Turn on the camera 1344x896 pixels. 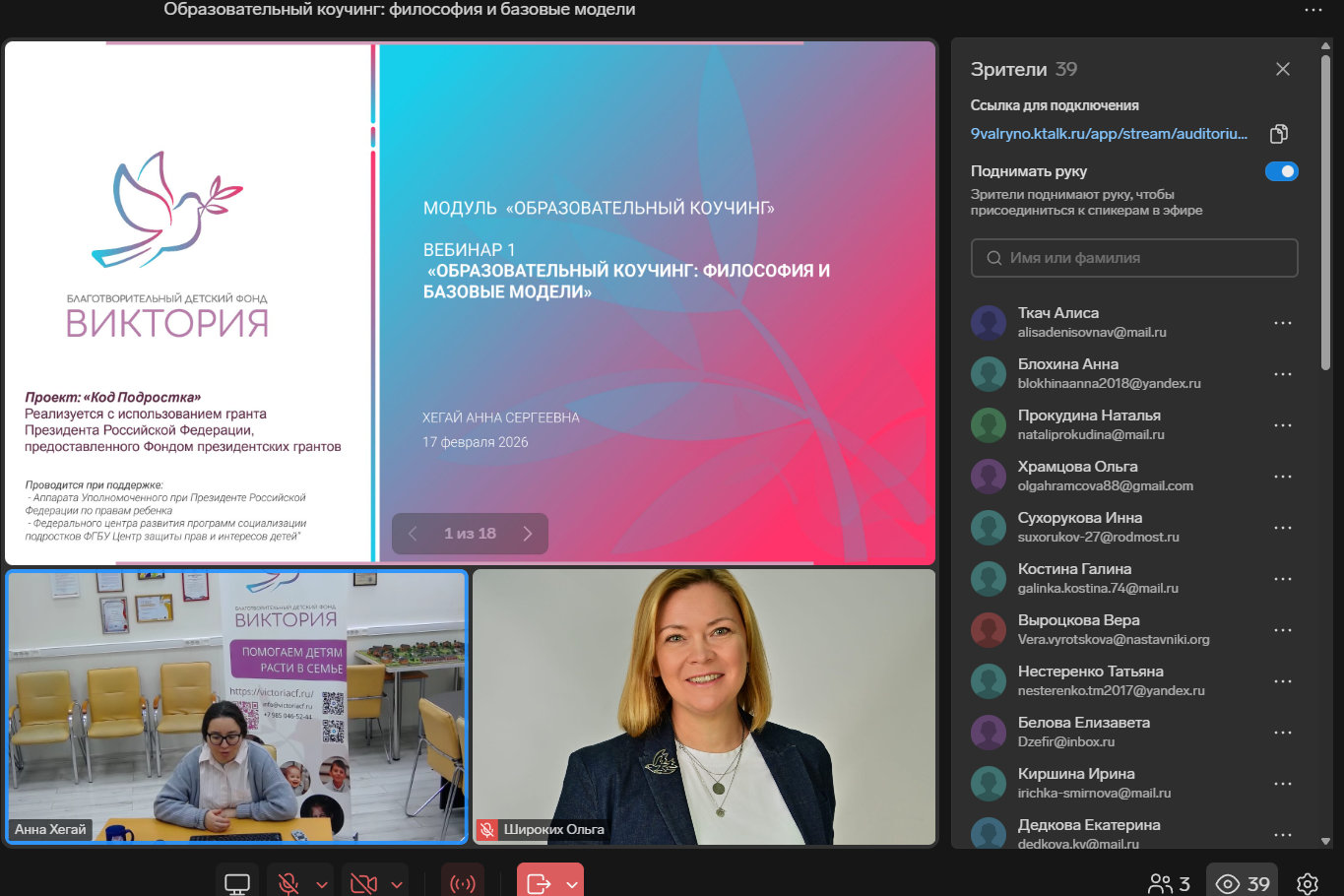[x=363, y=883]
